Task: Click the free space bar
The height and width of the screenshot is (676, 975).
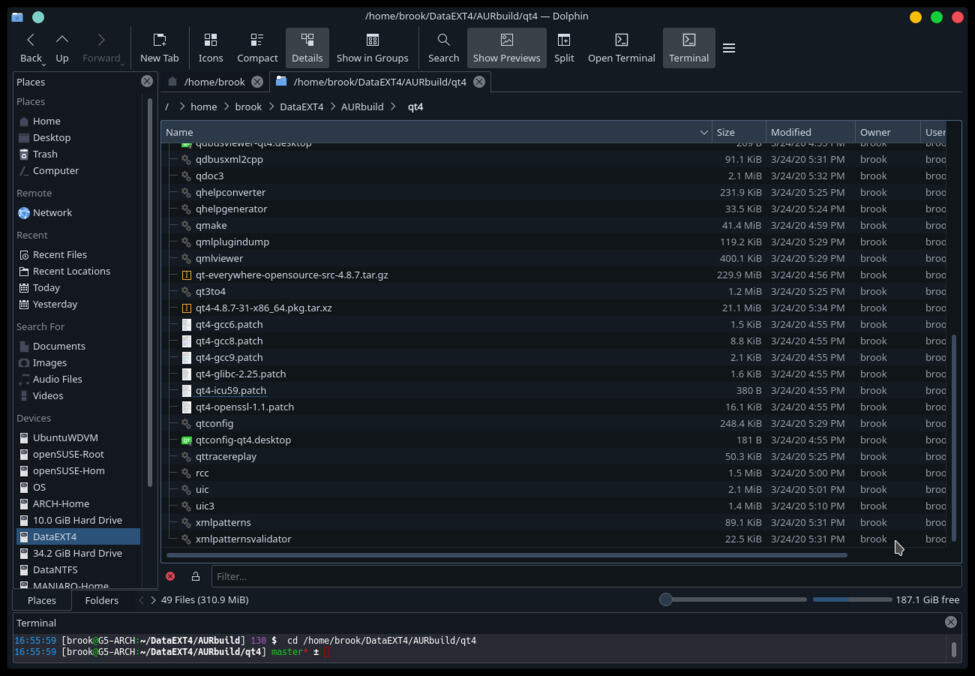Action: point(852,600)
